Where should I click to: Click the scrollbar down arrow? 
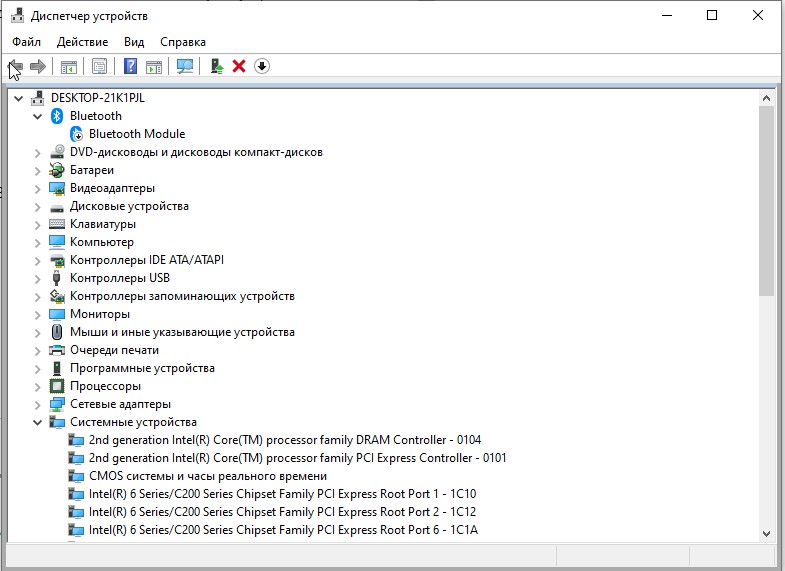click(x=766, y=534)
